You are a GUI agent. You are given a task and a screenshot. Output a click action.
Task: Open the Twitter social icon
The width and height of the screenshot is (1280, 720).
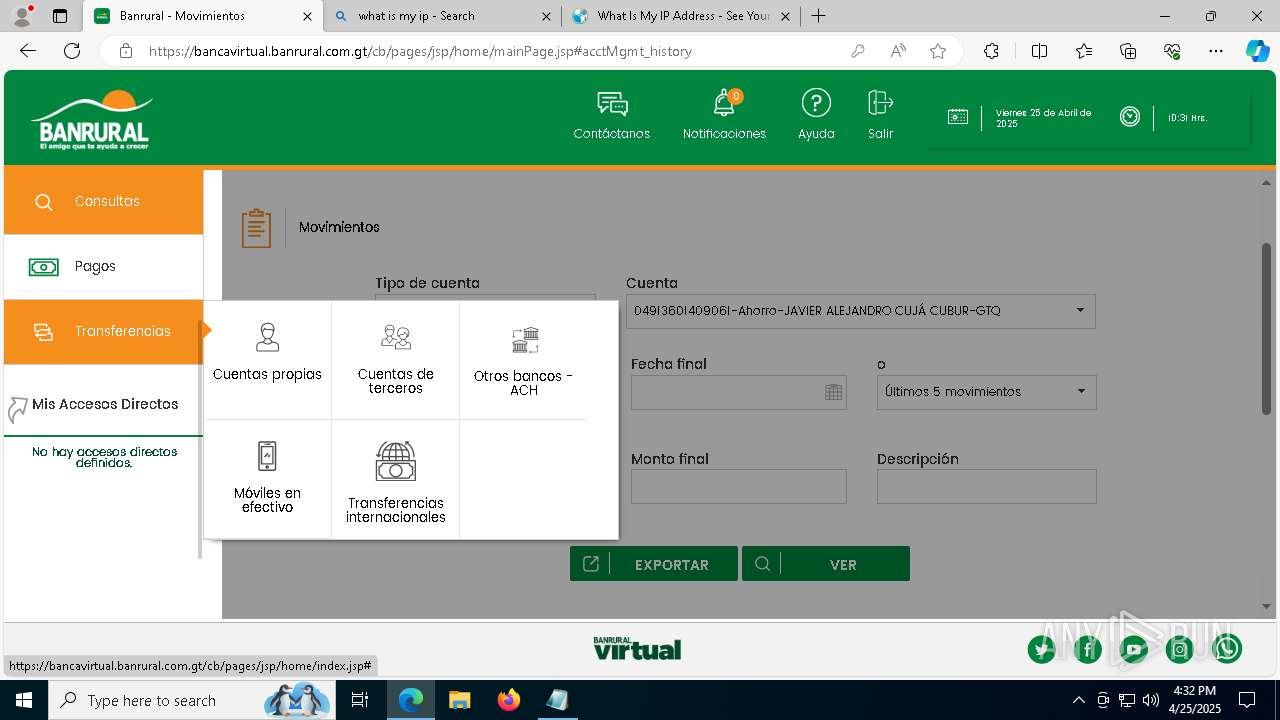click(1042, 649)
